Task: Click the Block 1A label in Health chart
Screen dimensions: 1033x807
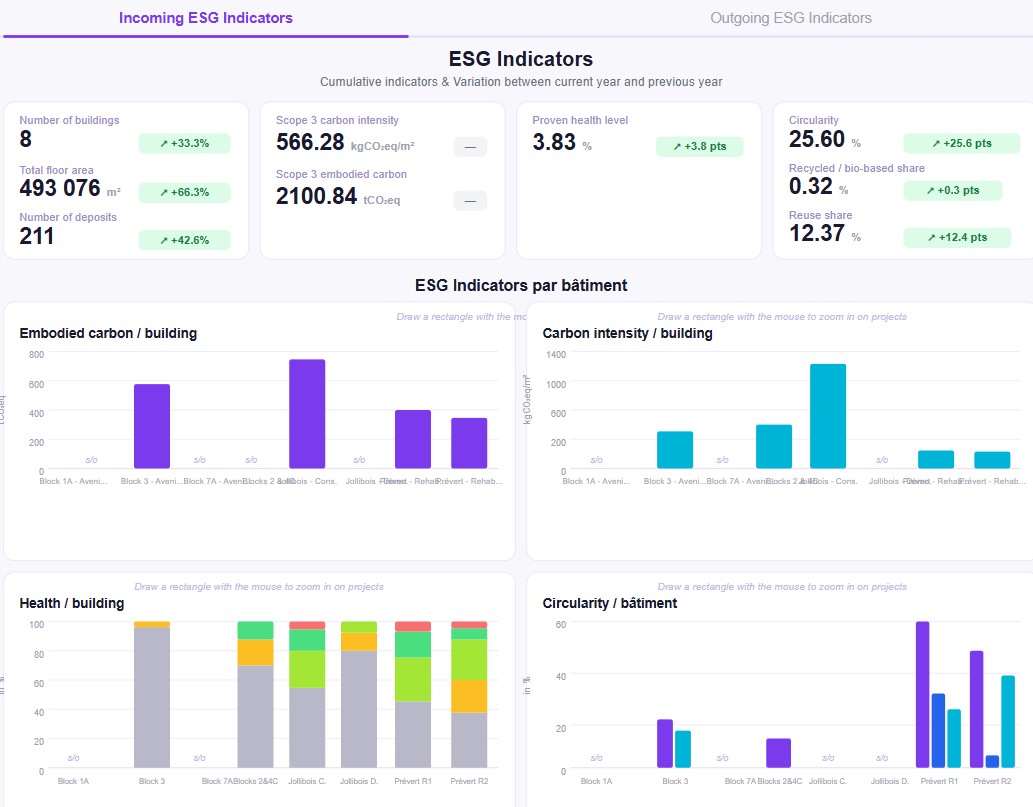Action: [x=73, y=781]
